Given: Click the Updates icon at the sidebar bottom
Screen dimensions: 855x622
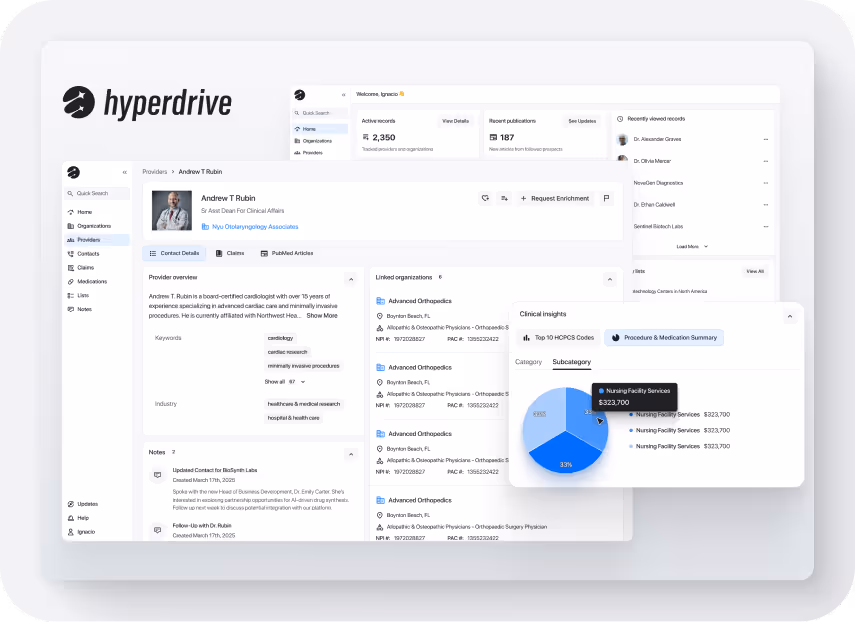Looking at the screenshot, I should click(70, 504).
